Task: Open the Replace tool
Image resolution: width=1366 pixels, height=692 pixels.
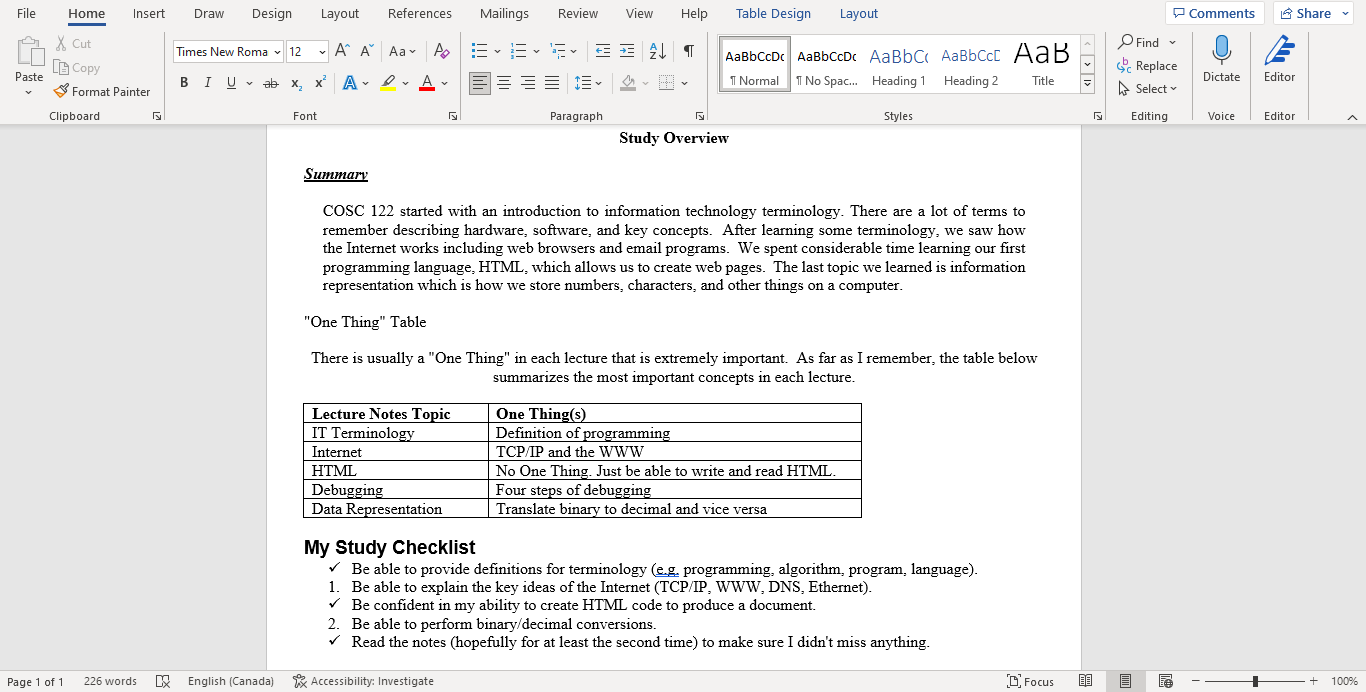Action: coord(1147,66)
